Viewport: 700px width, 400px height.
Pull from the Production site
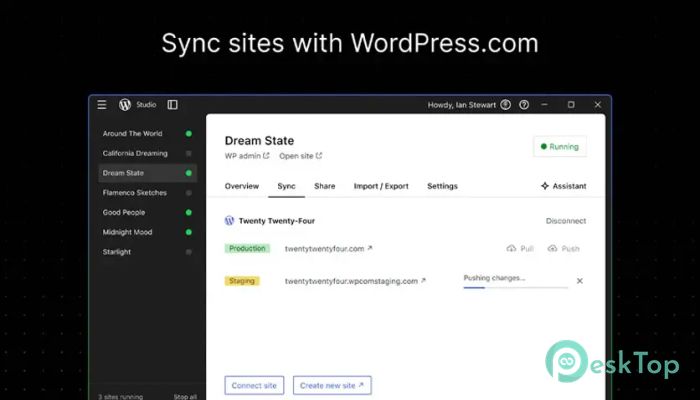click(x=520, y=249)
